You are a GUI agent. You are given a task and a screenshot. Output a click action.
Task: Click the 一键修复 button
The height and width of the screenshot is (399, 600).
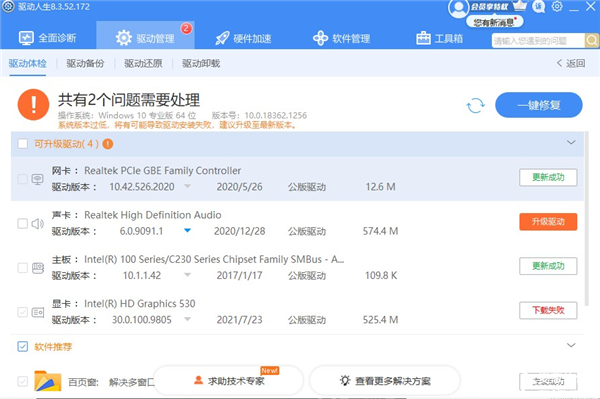(539, 105)
